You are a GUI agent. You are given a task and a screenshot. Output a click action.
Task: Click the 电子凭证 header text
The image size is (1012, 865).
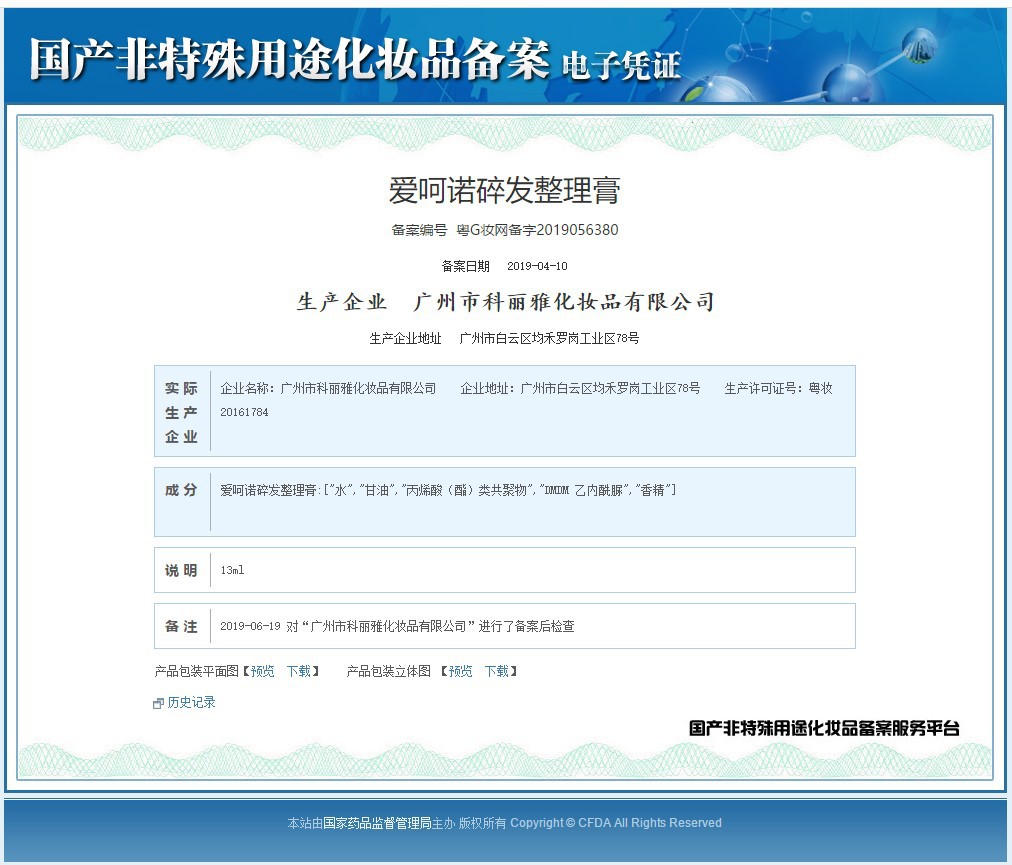pyautogui.click(x=621, y=66)
